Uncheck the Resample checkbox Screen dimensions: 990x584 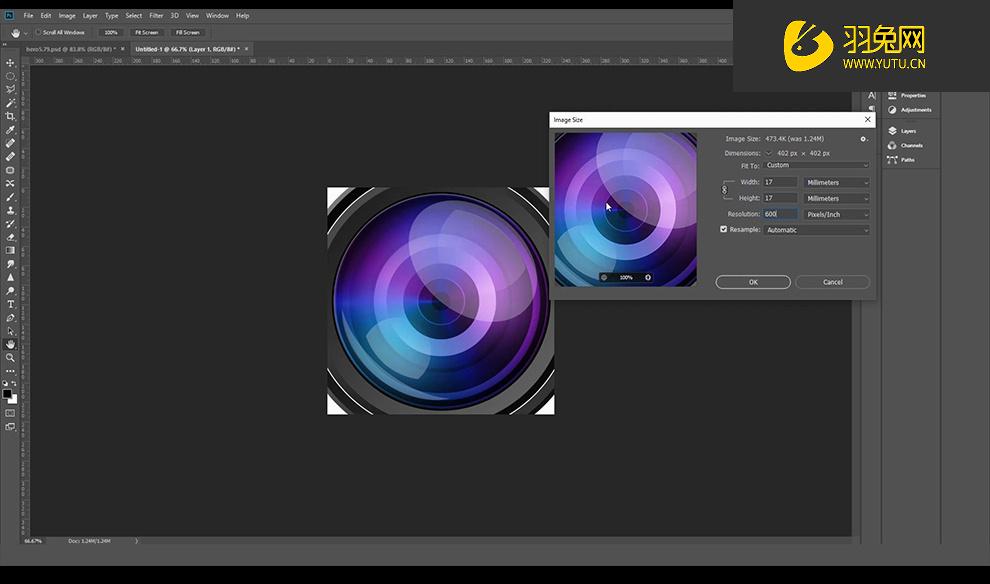click(724, 229)
